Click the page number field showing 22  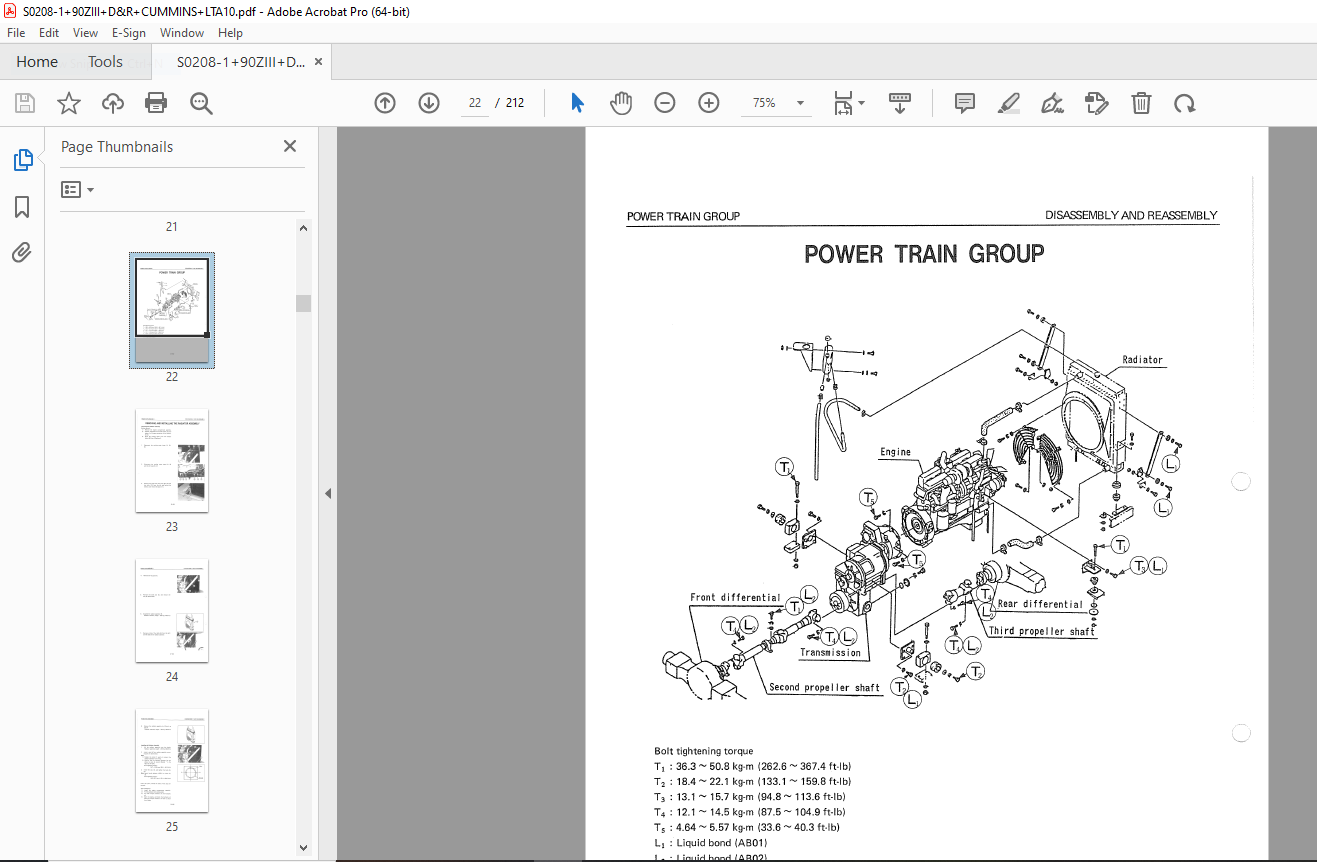click(x=474, y=103)
